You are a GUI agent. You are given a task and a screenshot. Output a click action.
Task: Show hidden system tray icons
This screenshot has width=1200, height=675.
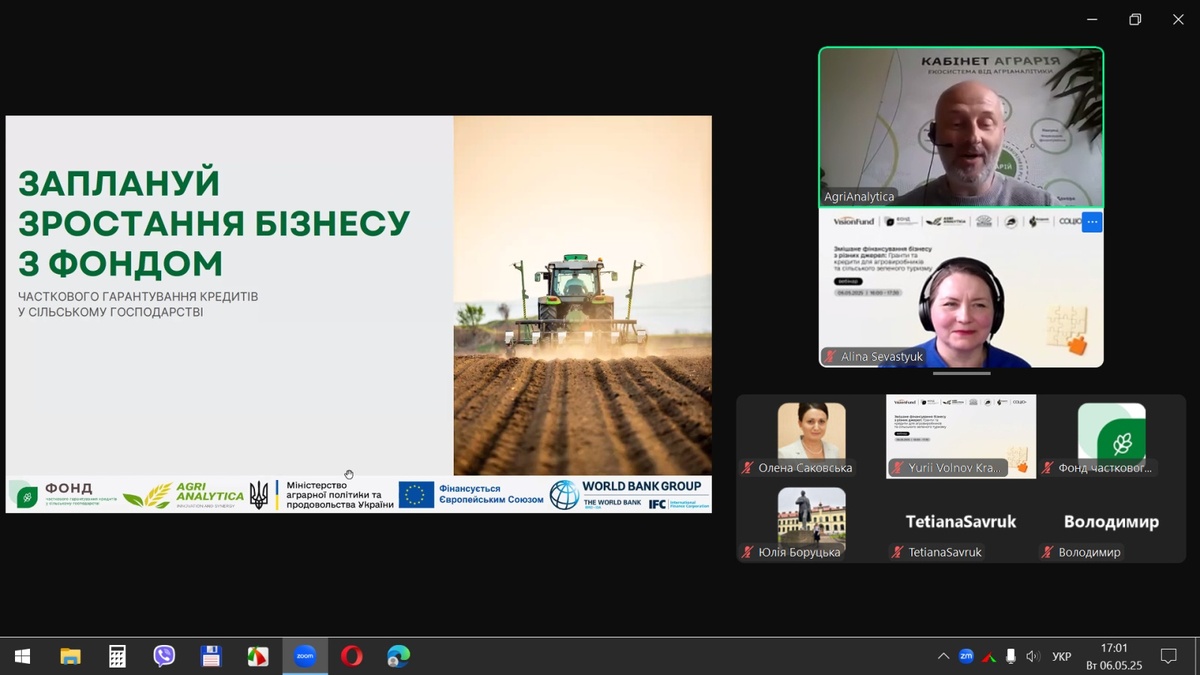point(943,656)
